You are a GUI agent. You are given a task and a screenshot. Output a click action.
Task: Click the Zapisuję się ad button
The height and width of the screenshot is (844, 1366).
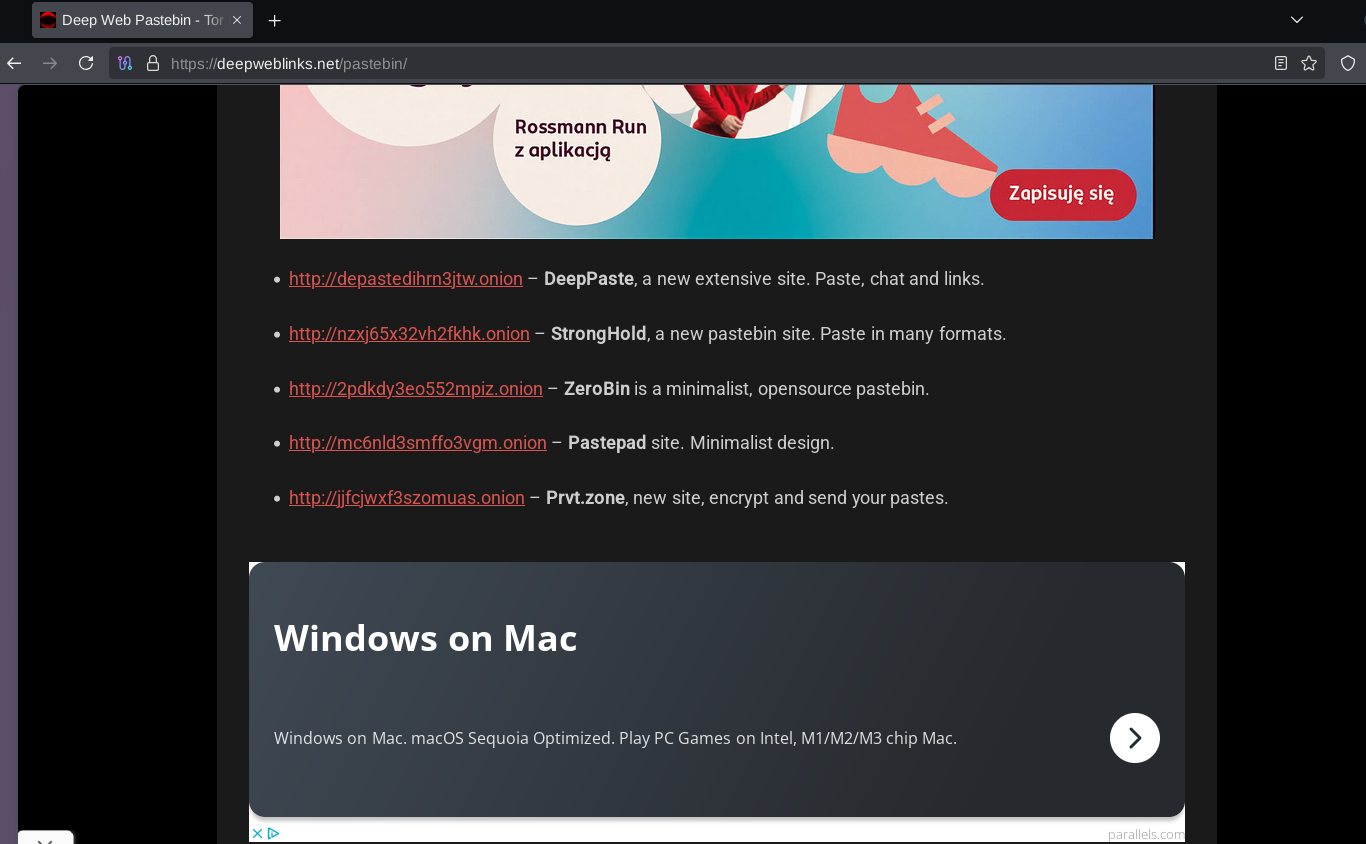1063,194
